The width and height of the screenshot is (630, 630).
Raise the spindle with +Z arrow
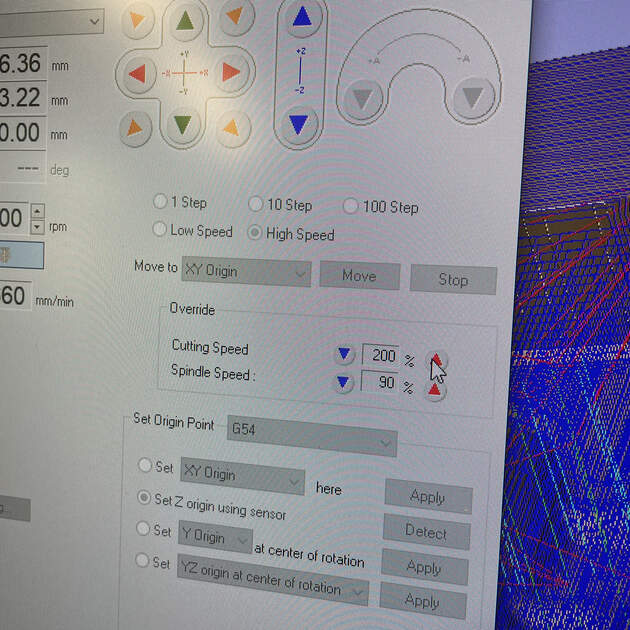click(302, 18)
